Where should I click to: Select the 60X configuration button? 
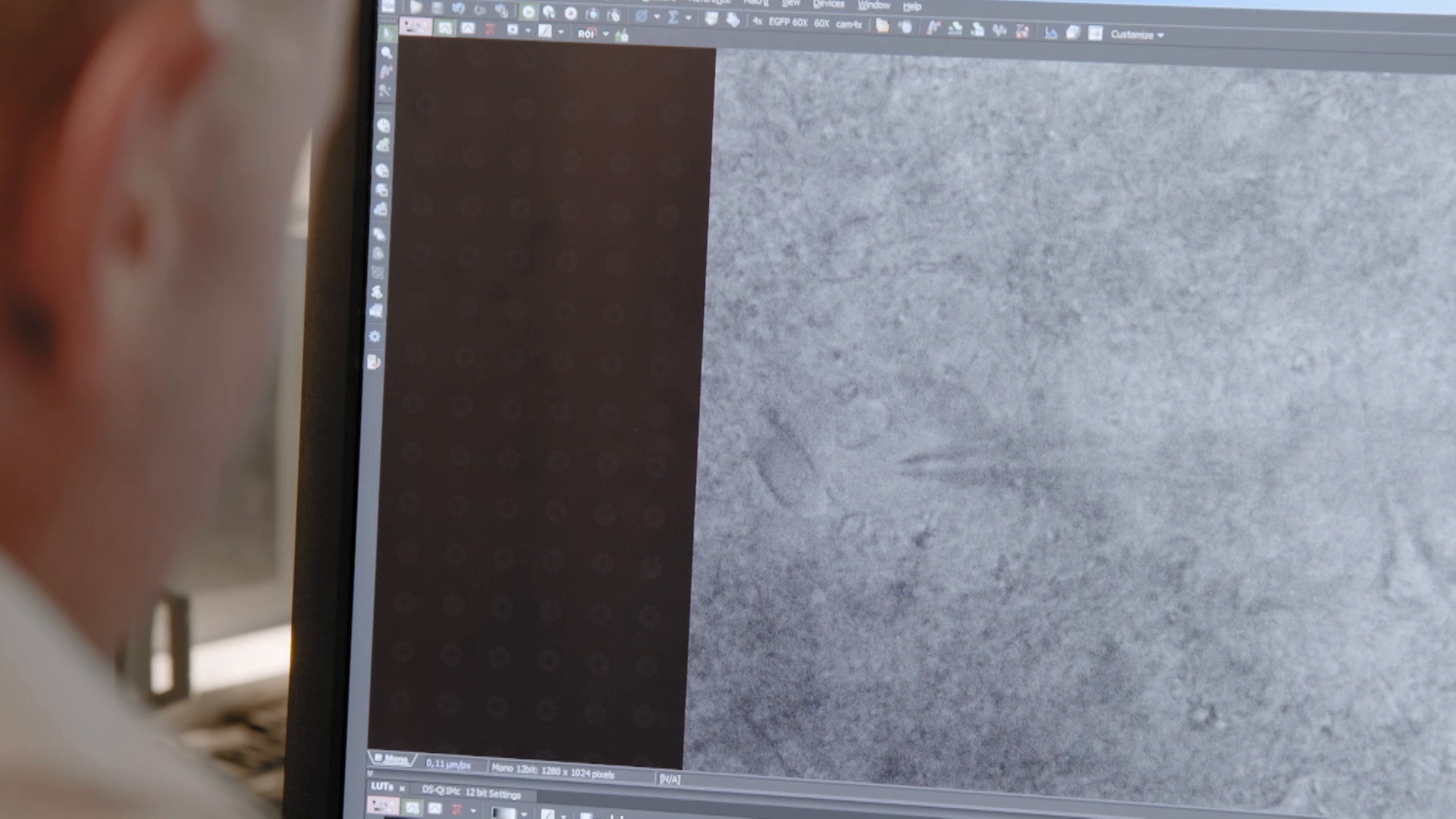pos(821,24)
